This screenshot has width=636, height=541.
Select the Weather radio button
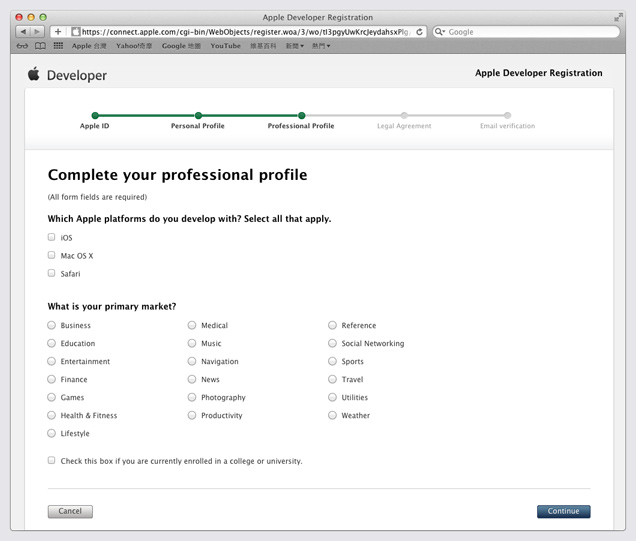click(x=333, y=415)
